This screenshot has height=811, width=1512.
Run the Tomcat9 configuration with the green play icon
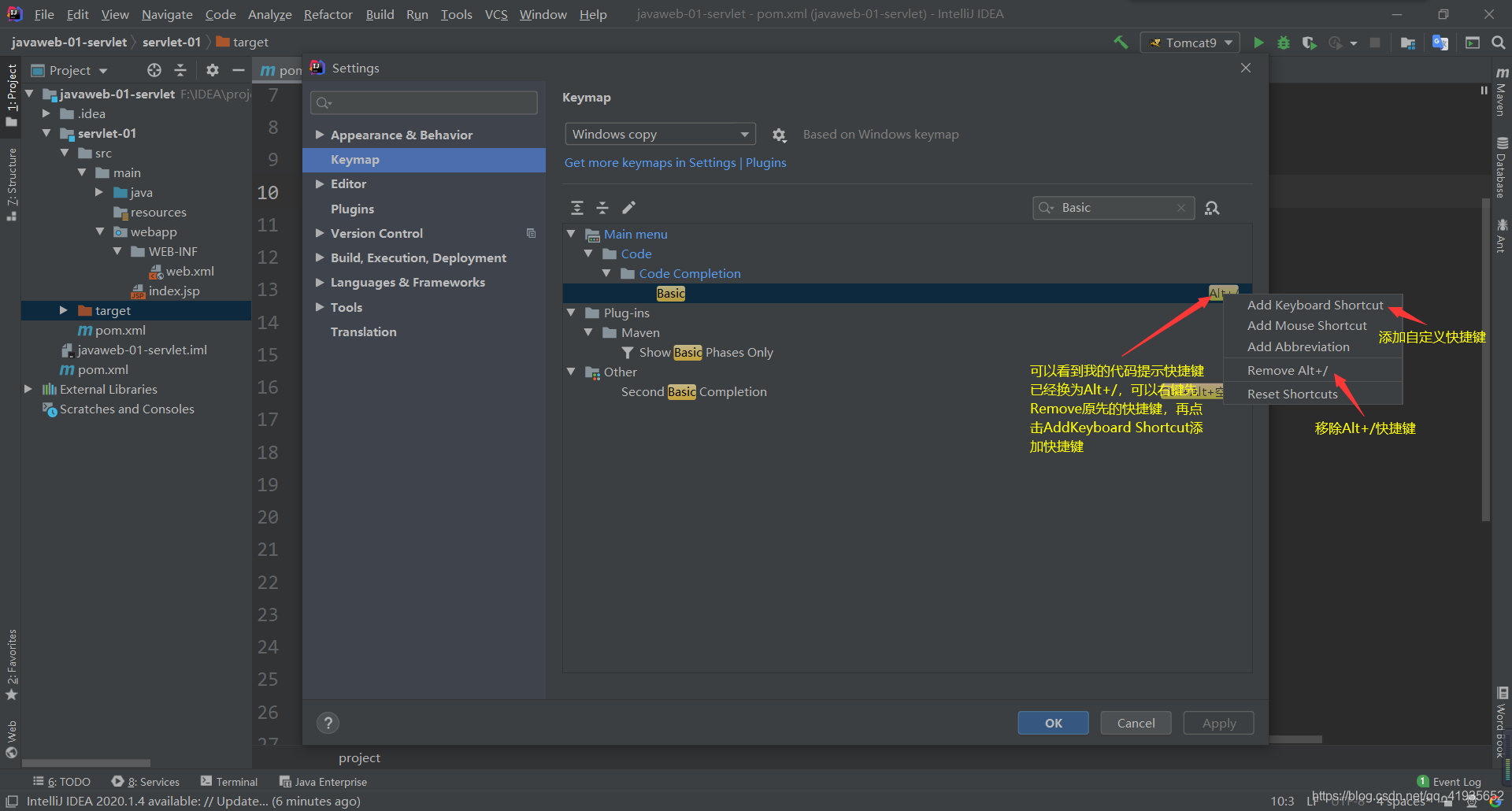[x=1258, y=43]
